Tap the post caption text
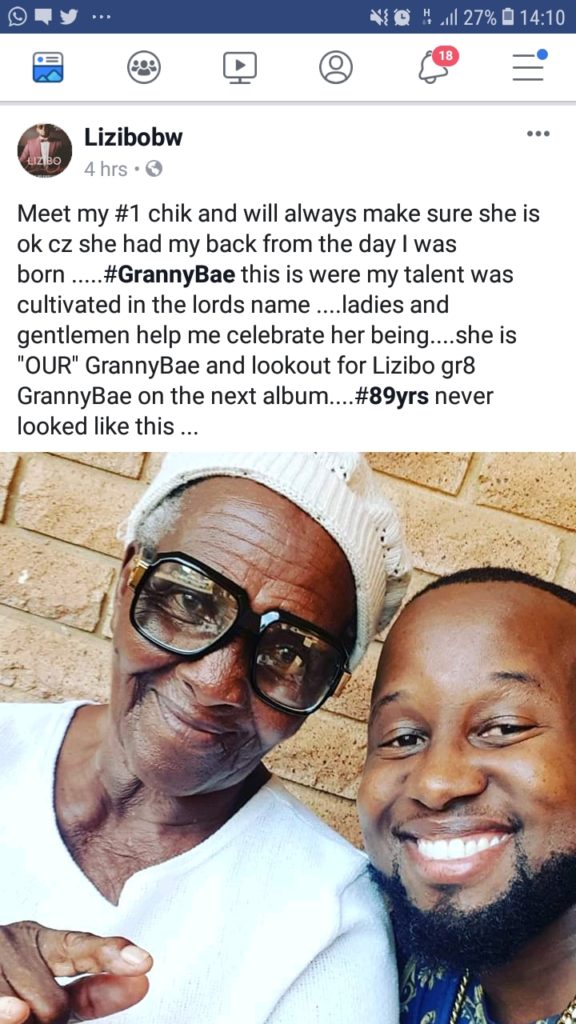Screen dimensions: 576x1024 pyautogui.click(x=278, y=320)
